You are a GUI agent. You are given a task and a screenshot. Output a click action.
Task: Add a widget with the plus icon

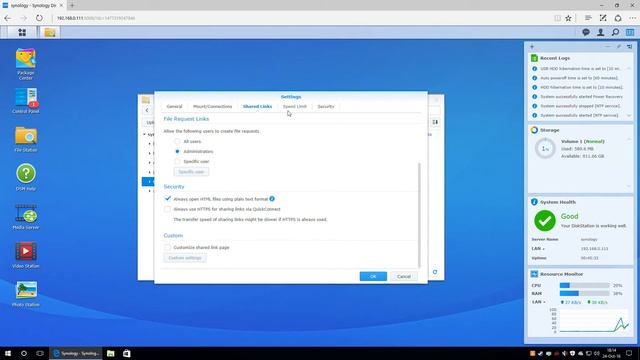532,47
